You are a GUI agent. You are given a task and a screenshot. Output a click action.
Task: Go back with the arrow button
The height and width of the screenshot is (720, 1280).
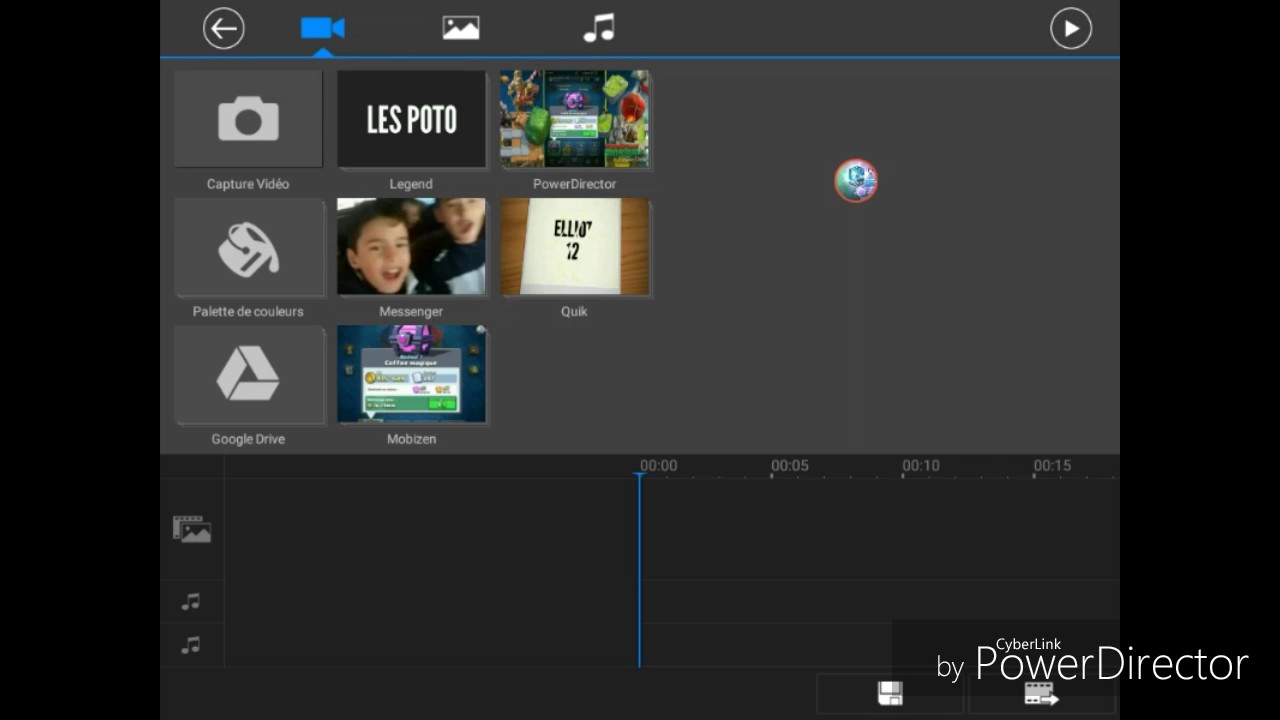pyautogui.click(x=223, y=28)
